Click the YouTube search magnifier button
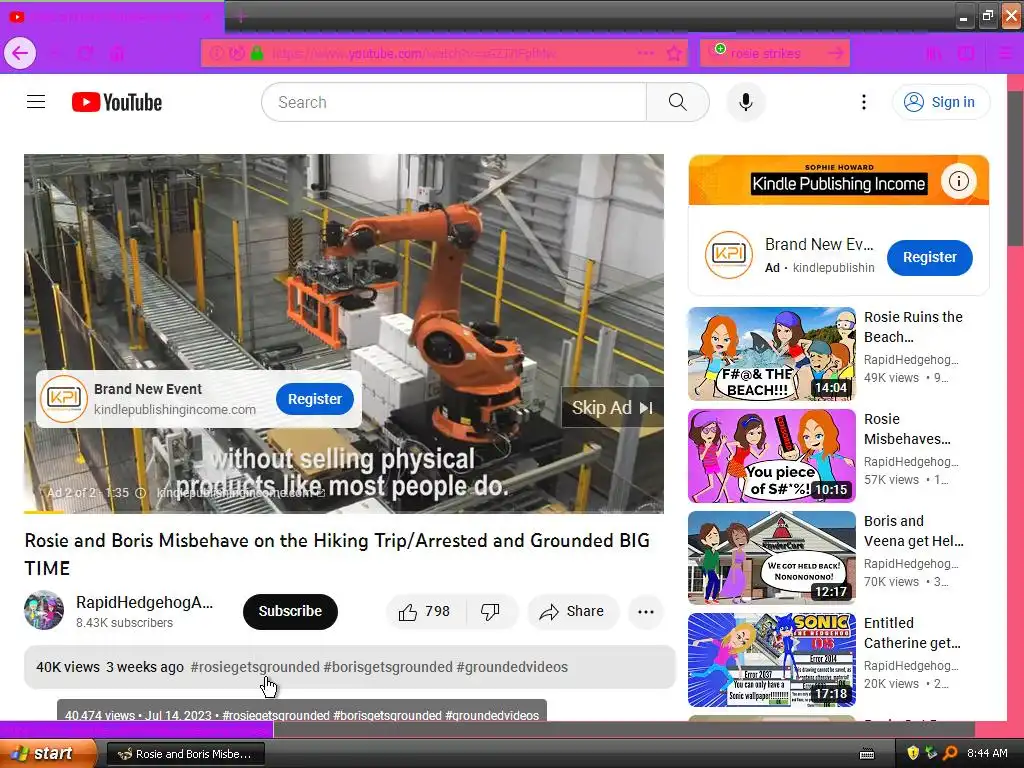Image resolution: width=1024 pixels, height=768 pixels. pos(677,102)
